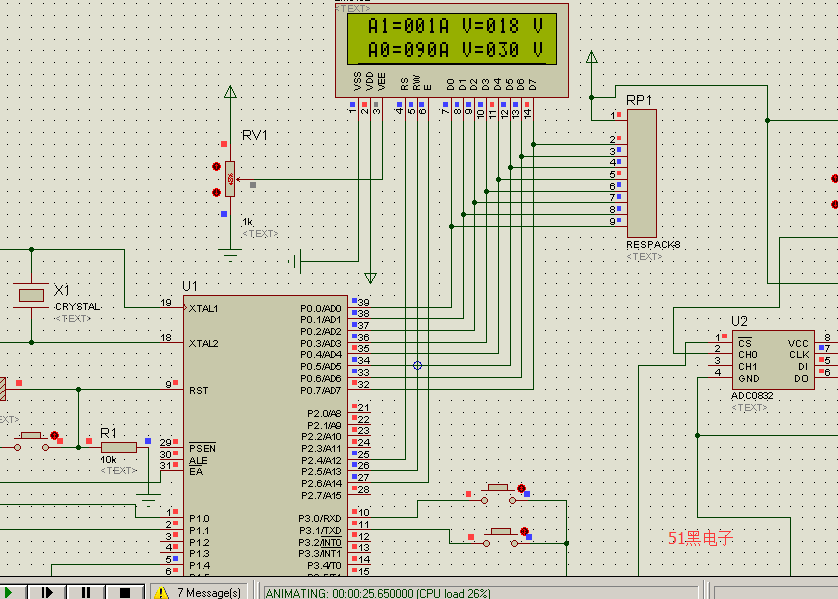
Task: Click the RESPACK8 part name
Action: (x=653, y=245)
